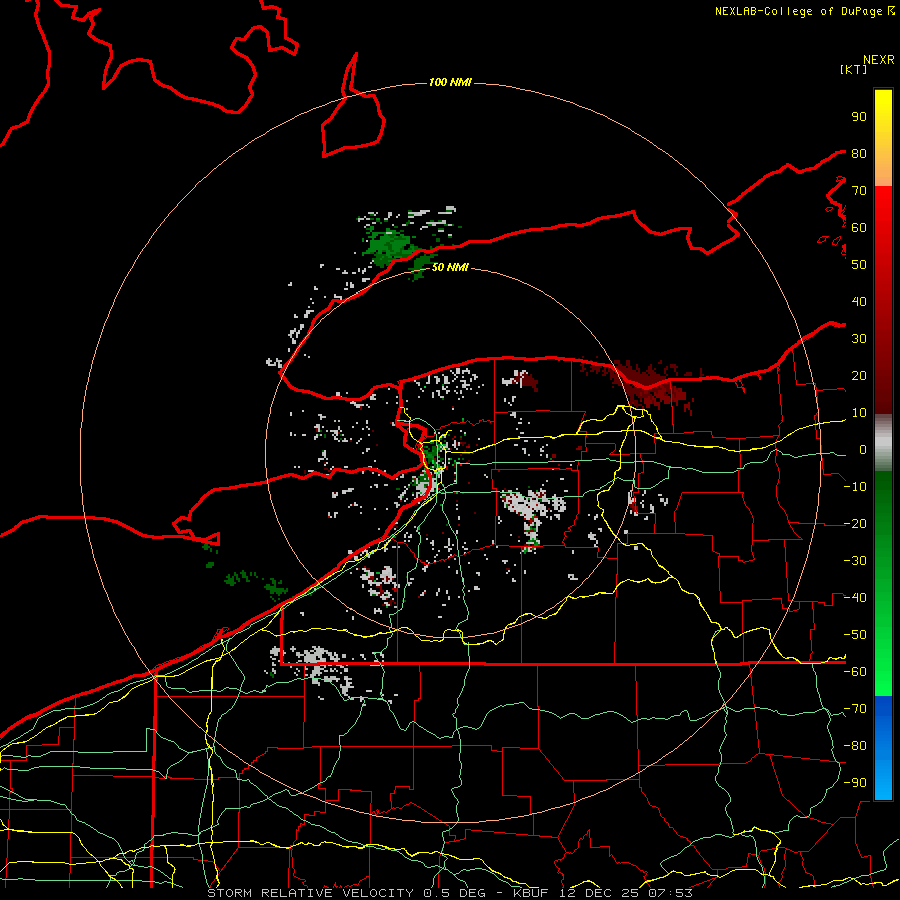The width and height of the screenshot is (900, 900).
Task: Select the -90 value on the velocity scale
Action: pos(855,783)
